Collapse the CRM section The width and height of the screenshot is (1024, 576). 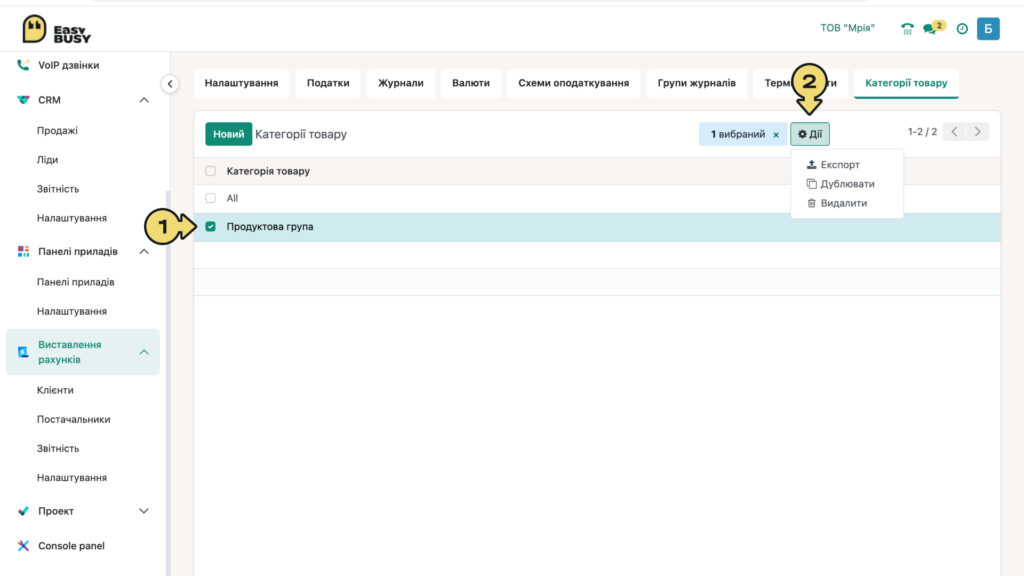144,100
